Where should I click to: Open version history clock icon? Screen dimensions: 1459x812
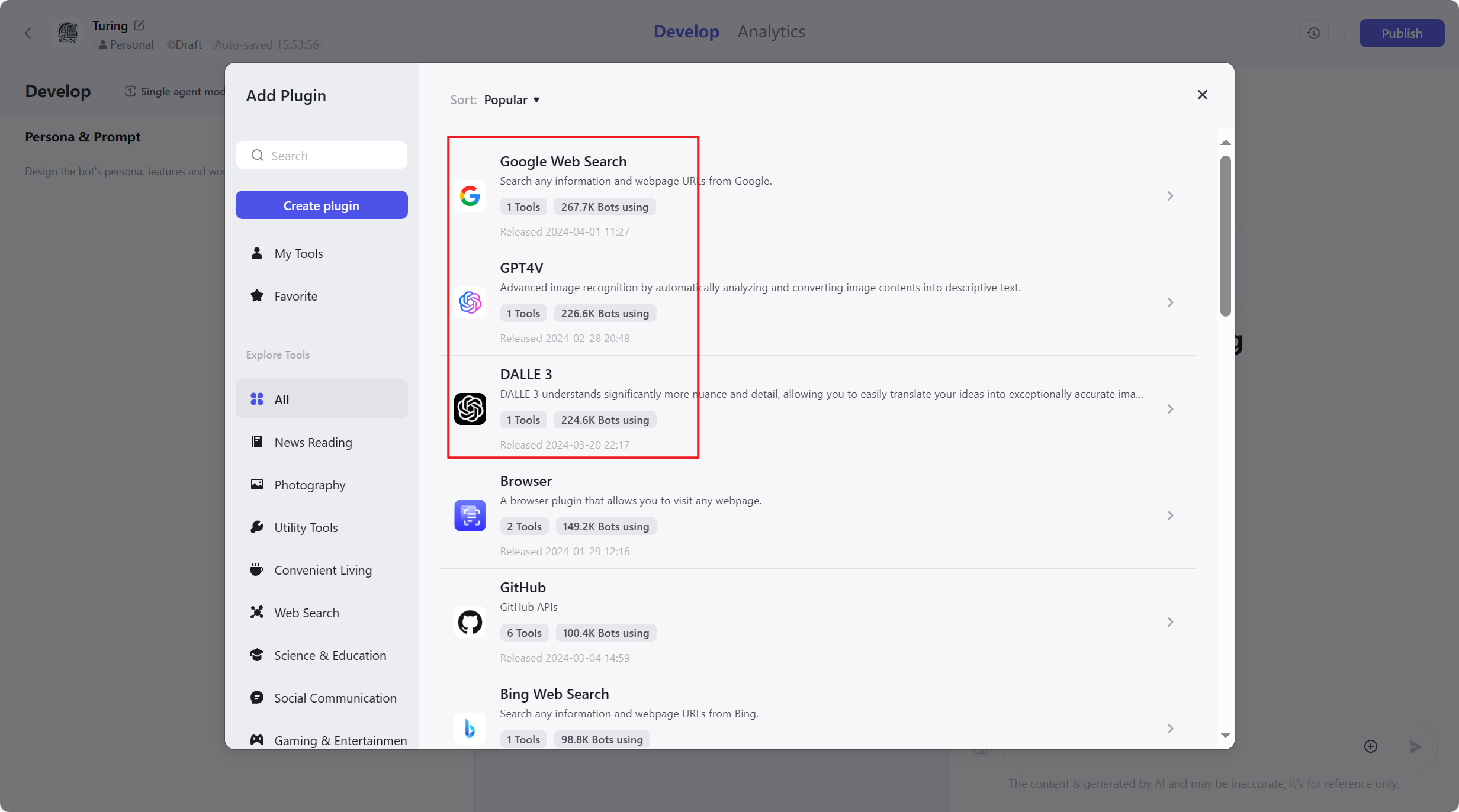[1313, 33]
